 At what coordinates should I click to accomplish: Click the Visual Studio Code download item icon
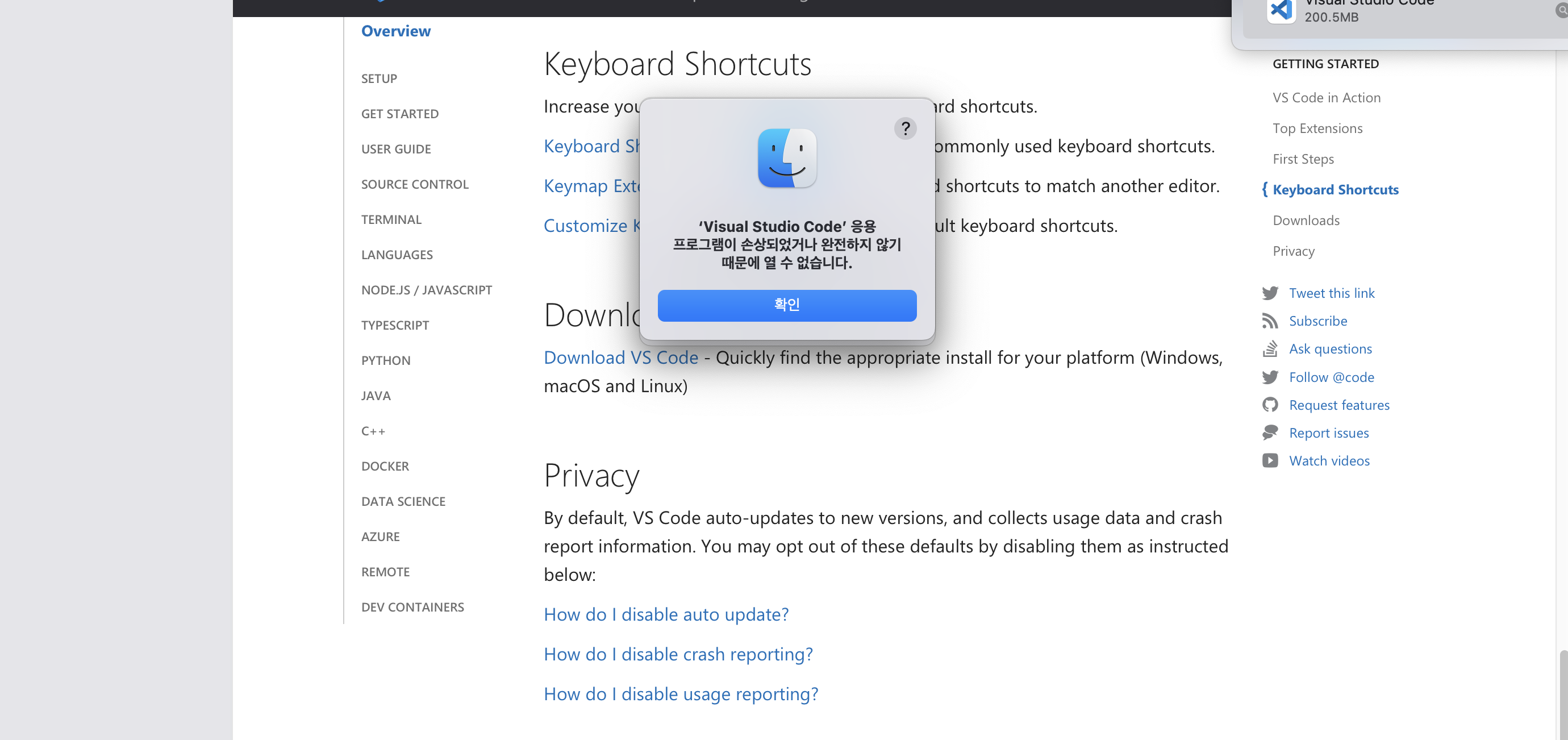tap(1281, 11)
